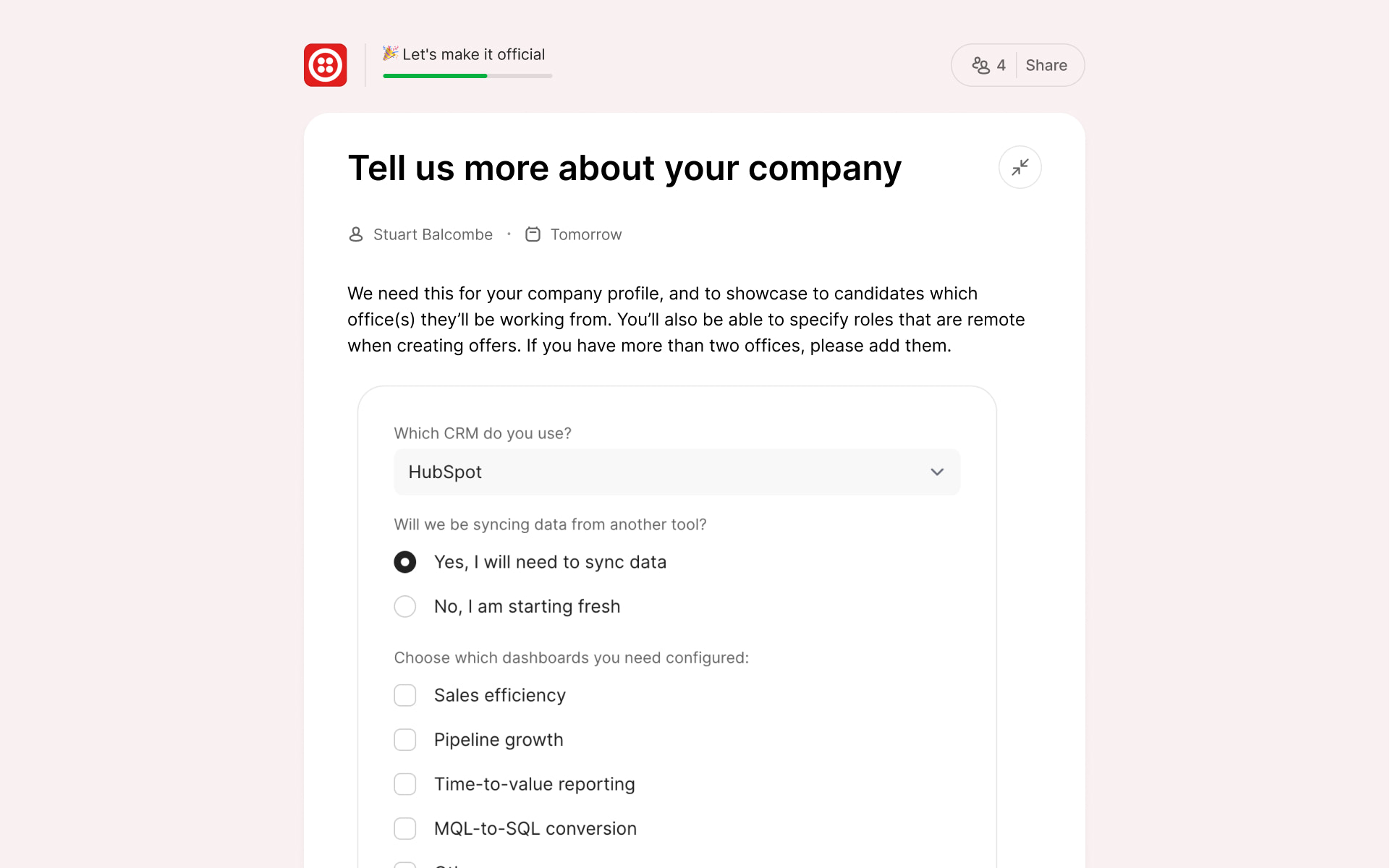Open 'Let's make it official' menu item
This screenshot has height=868, width=1390.
(x=474, y=54)
